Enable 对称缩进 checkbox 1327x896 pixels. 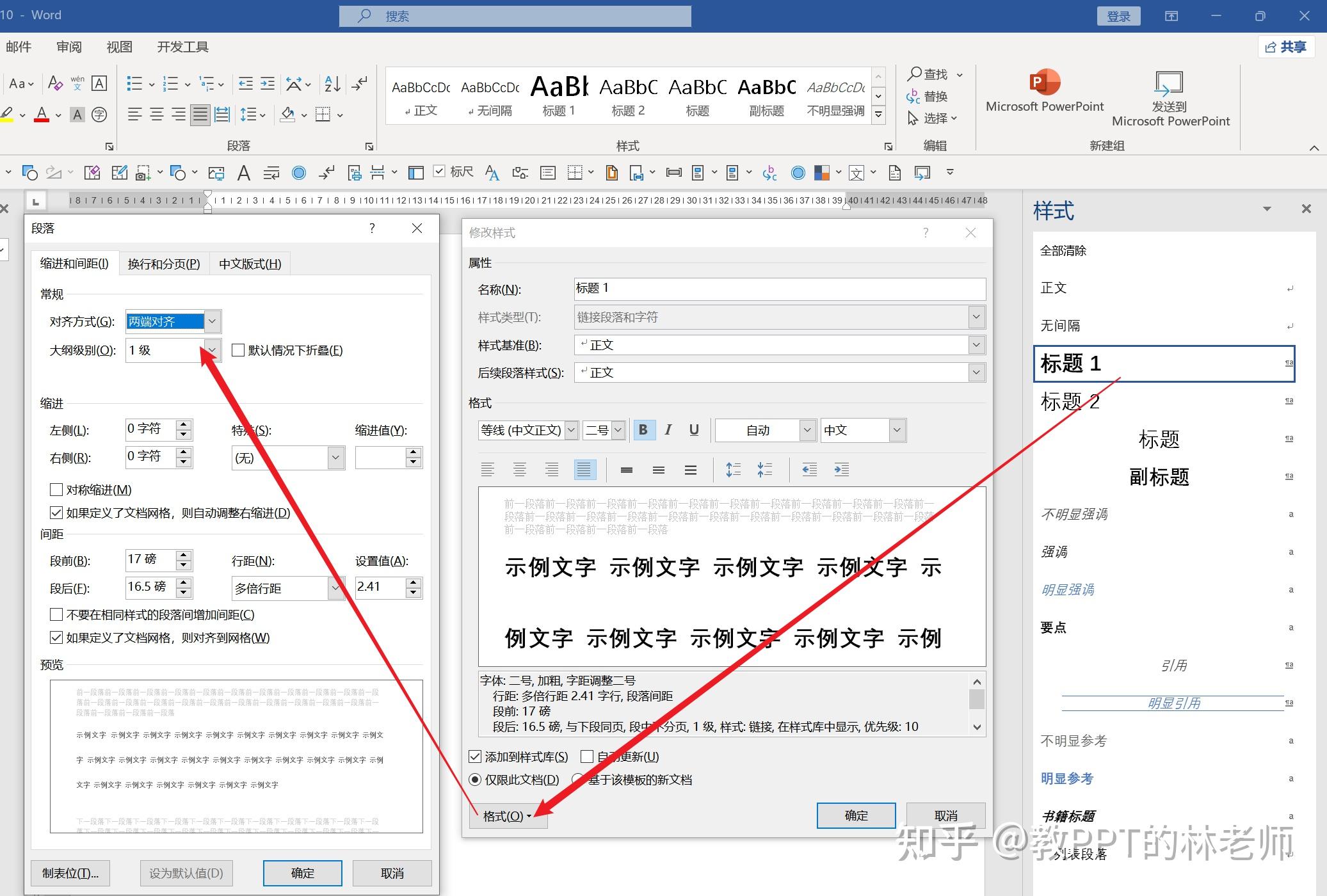point(56,490)
